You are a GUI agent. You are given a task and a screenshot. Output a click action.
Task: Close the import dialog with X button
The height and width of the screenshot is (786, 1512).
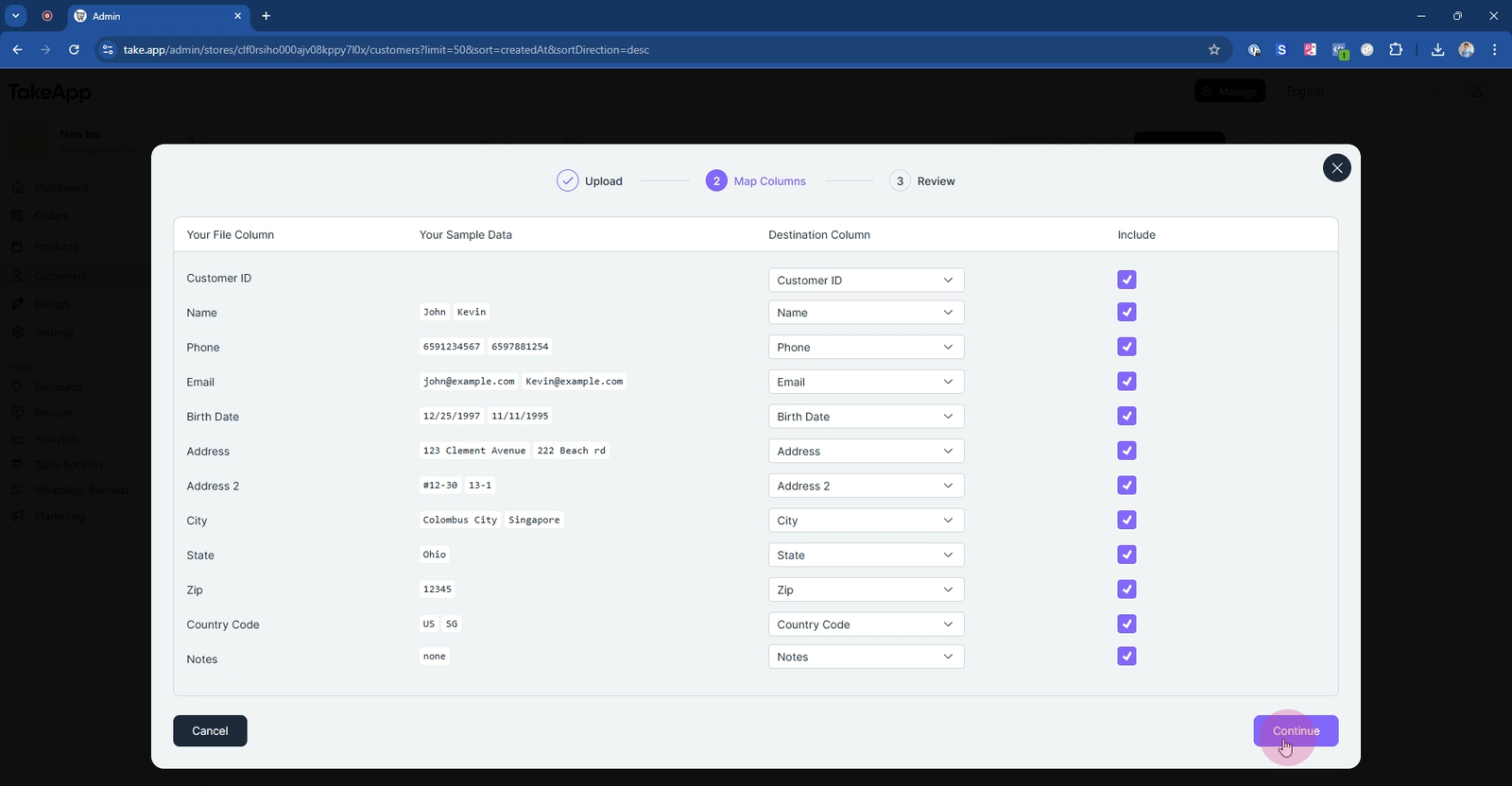[x=1336, y=168]
